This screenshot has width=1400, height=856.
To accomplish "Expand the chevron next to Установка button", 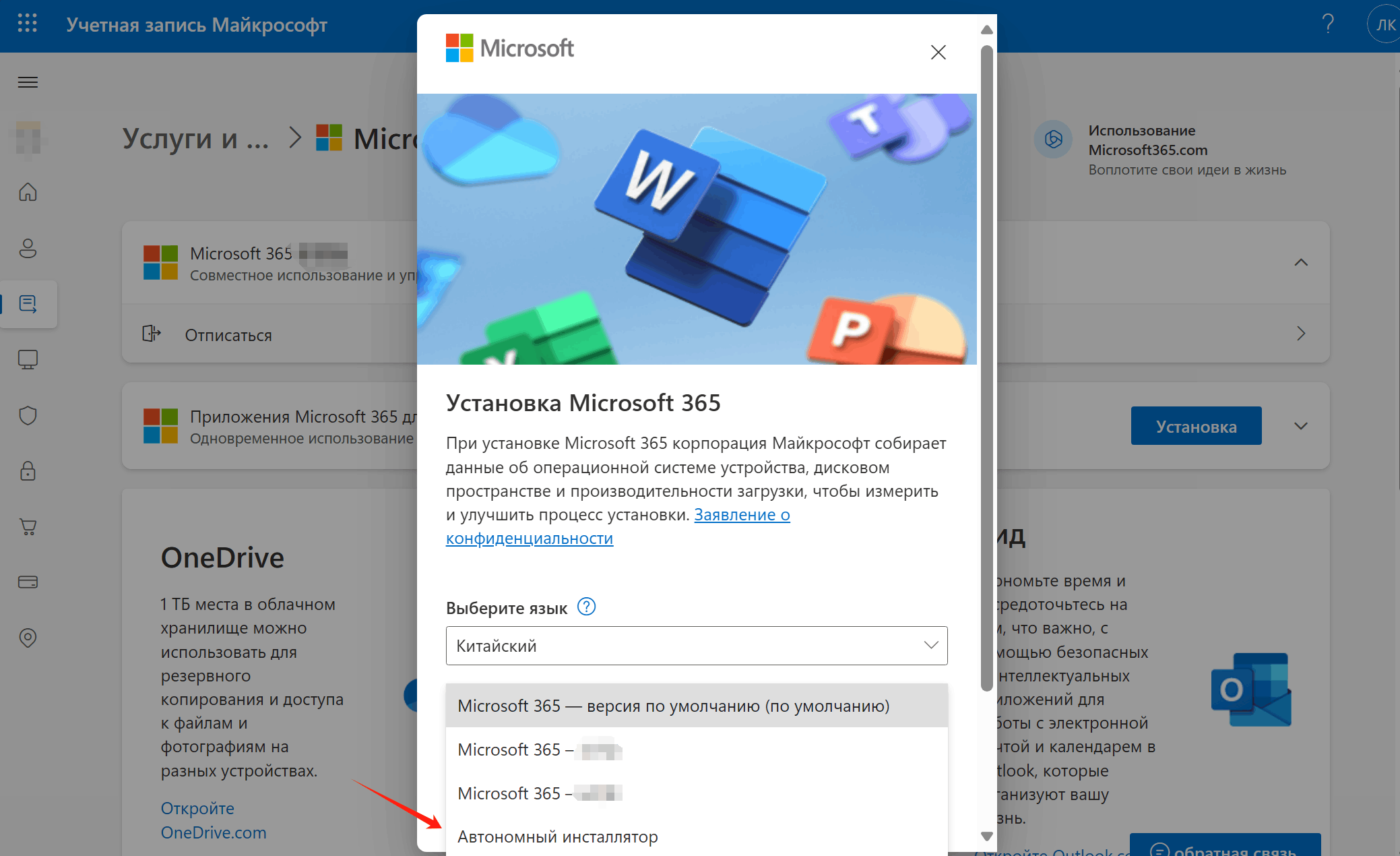I will point(1301,426).
